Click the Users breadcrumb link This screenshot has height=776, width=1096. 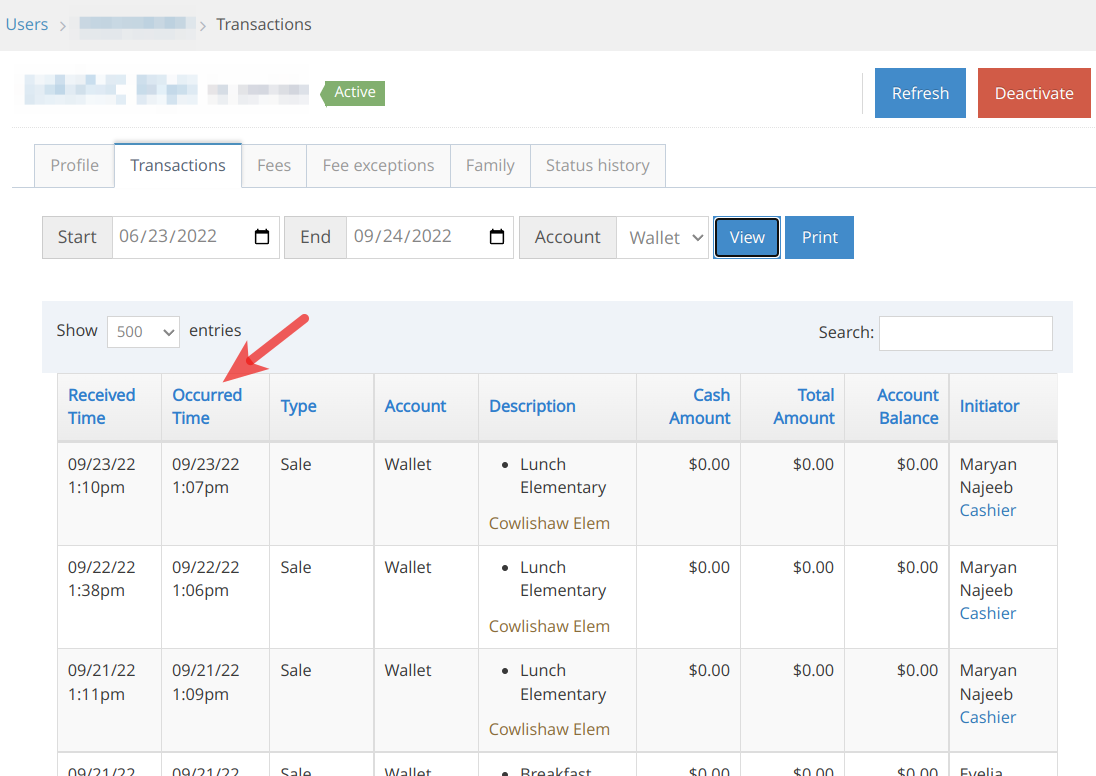click(x=27, y=24)
